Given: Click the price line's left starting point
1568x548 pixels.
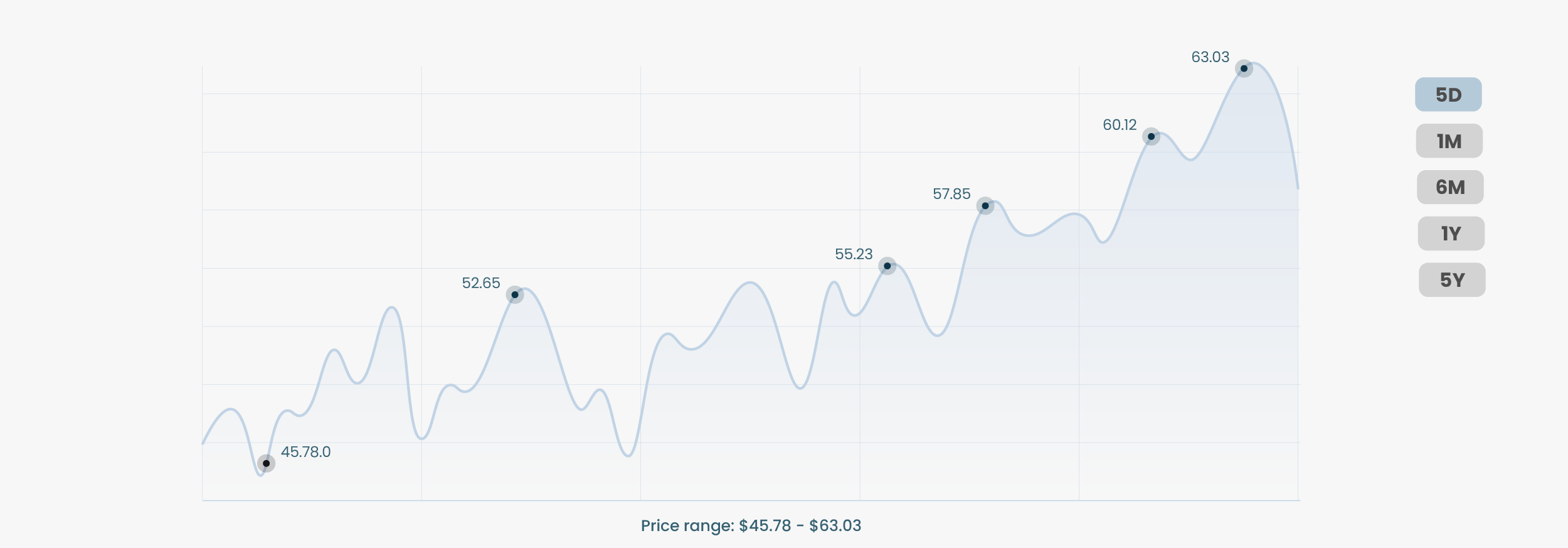Looking at the screenshot, I should (203, 443).
